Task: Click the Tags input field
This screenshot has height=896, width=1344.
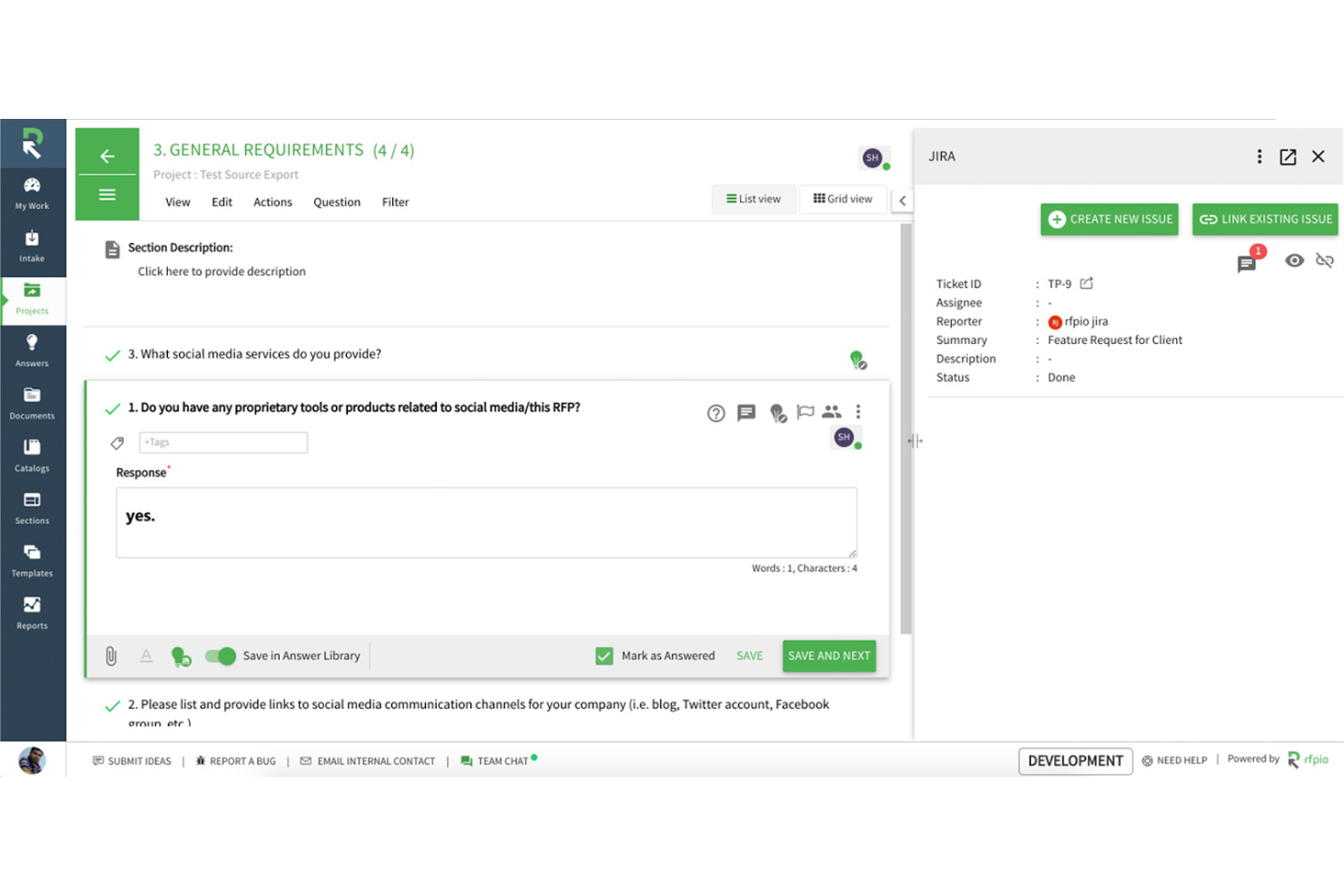Action: tap(223, 442)
